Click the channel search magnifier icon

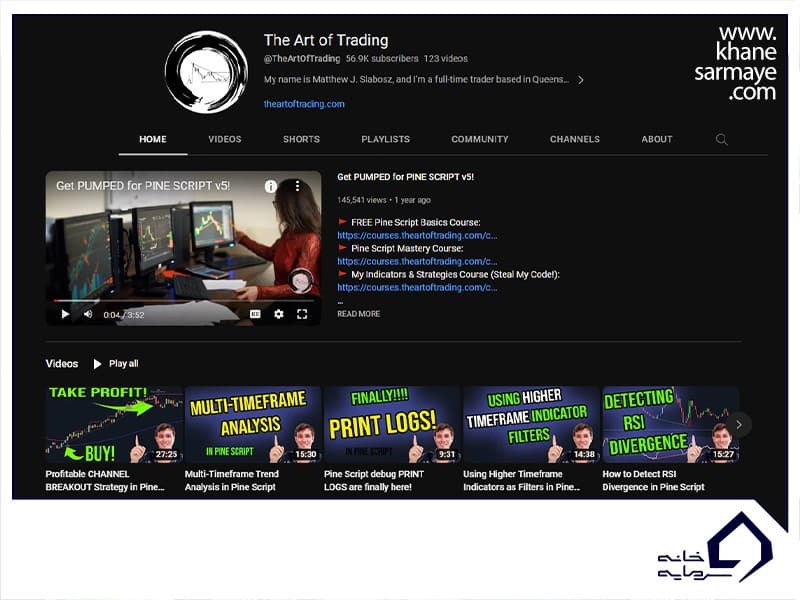(721, 139)
